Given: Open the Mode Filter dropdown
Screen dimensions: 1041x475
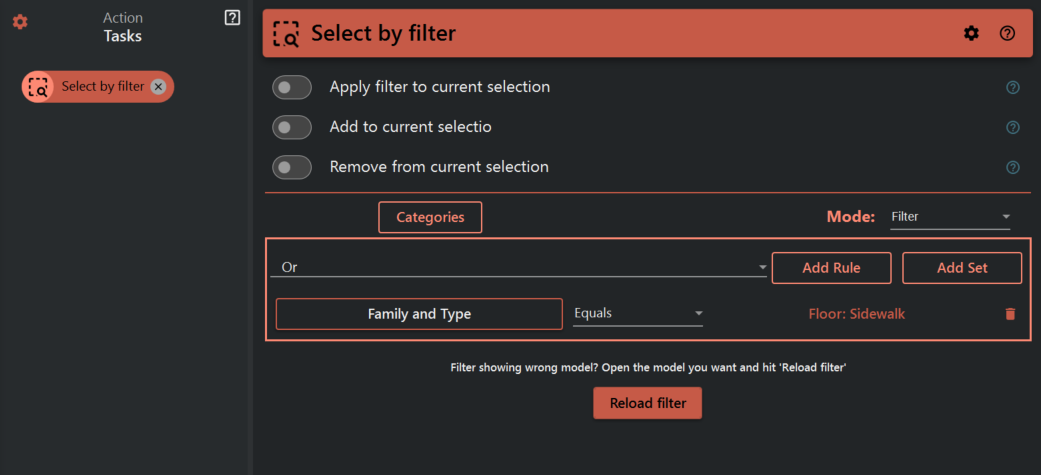Looking at the screenshot, I should click(x=950, y=217).
